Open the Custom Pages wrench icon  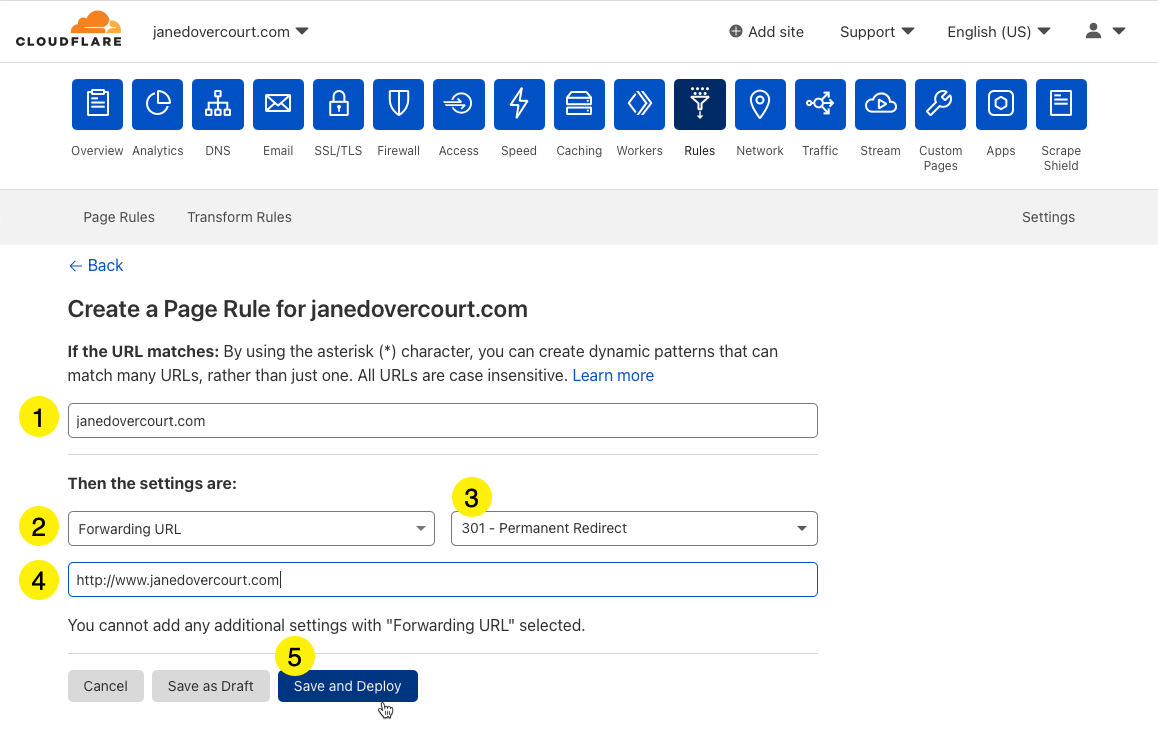tap(941, 104)
